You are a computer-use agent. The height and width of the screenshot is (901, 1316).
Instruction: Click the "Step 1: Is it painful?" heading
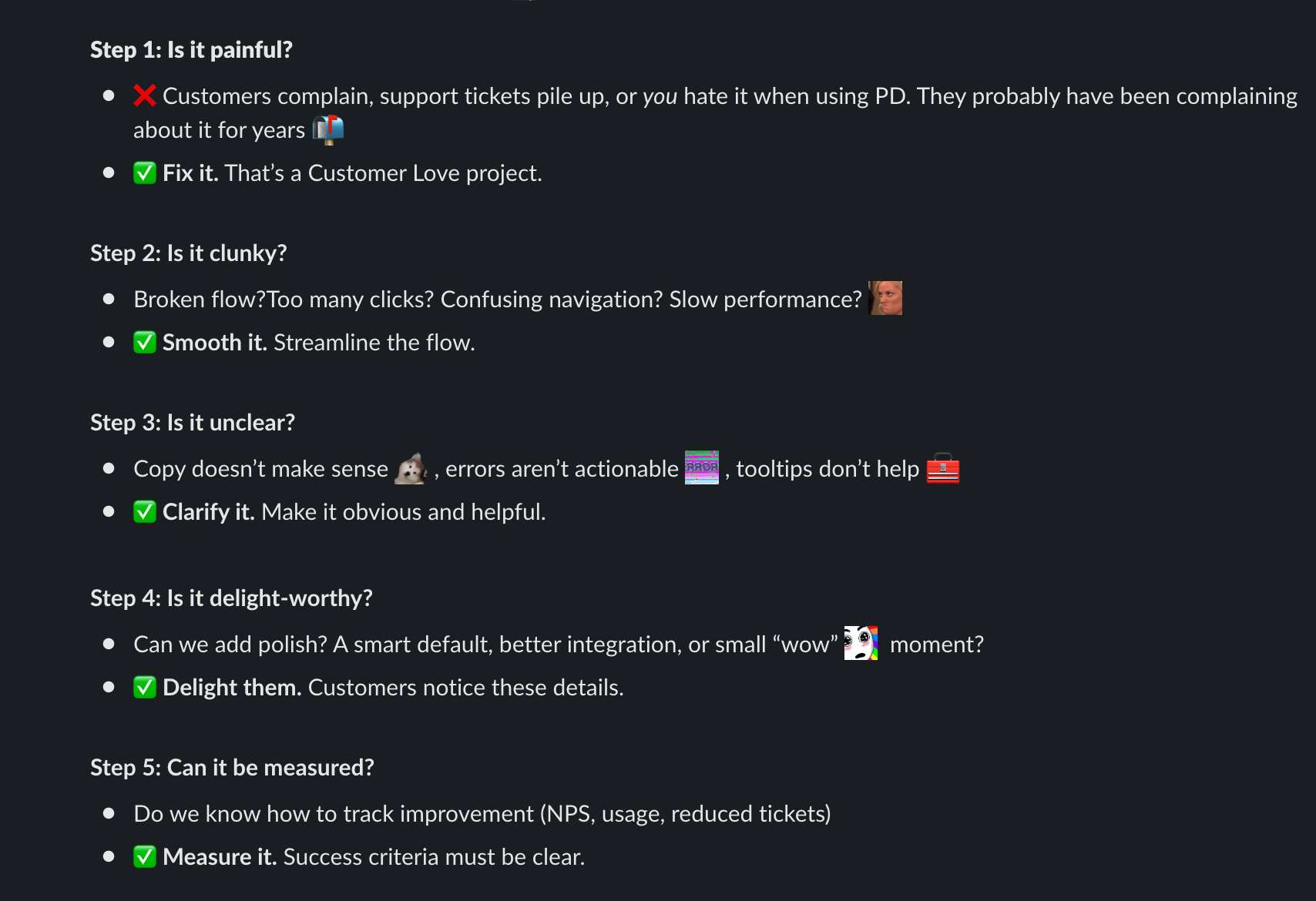191,50
